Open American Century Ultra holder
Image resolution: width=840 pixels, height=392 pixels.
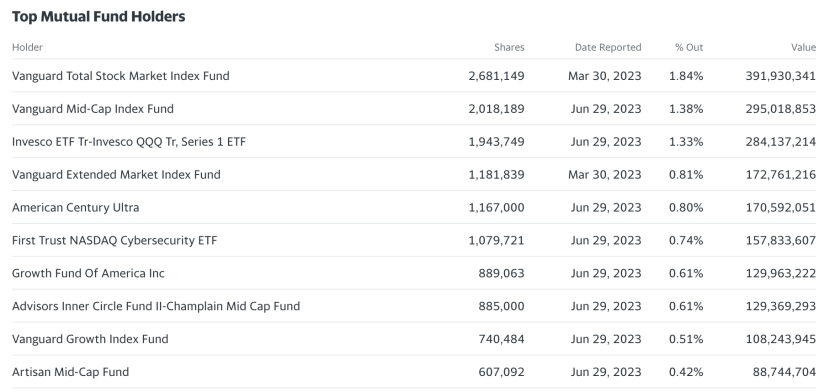coord(76,208)
